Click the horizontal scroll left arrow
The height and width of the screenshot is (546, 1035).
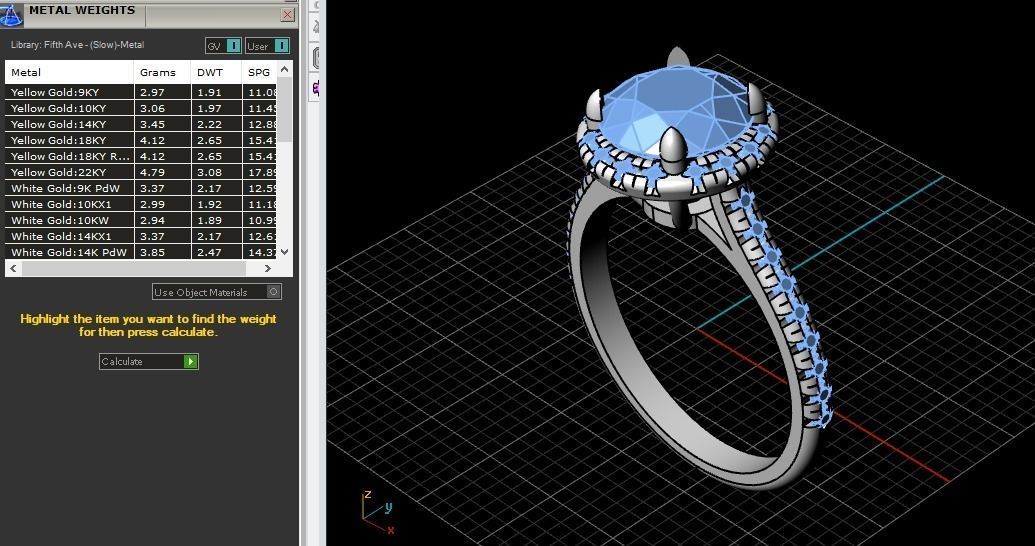(x=13, y=268)
